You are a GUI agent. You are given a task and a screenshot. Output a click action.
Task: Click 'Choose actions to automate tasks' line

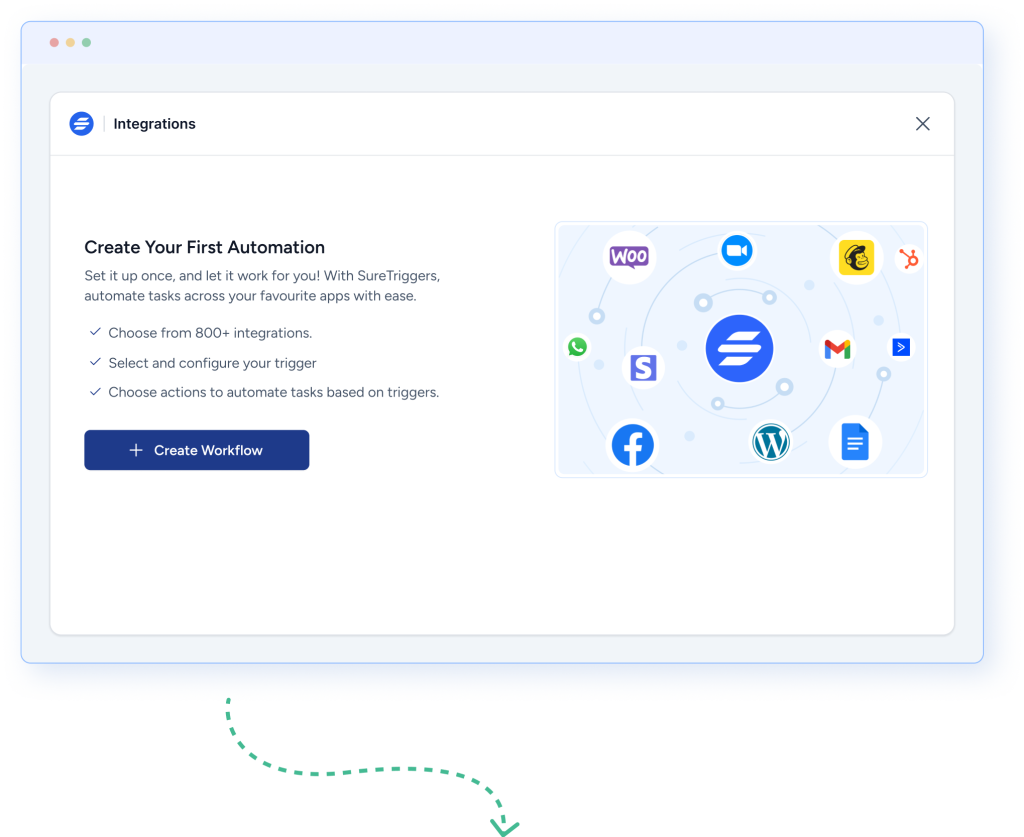(x=274, y=392)
